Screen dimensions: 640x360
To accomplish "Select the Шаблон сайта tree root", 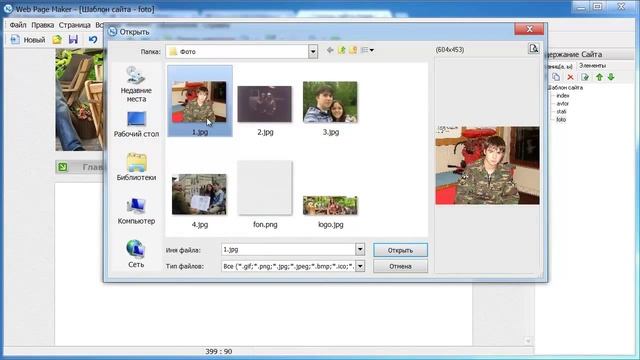I will point(565,87).
